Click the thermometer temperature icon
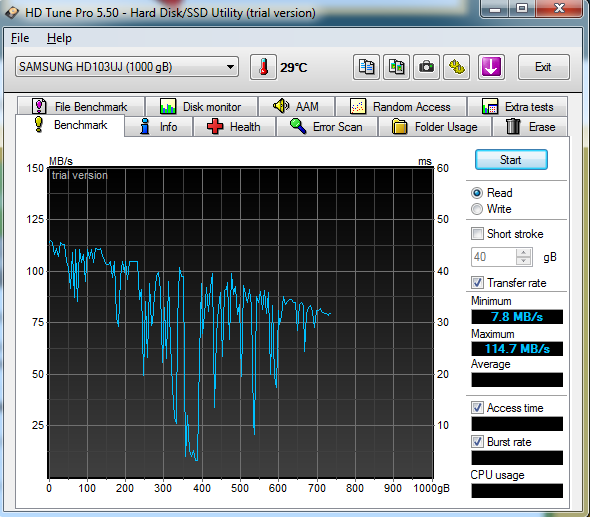Screen dimensions: 590x517 tap(263, 67)
